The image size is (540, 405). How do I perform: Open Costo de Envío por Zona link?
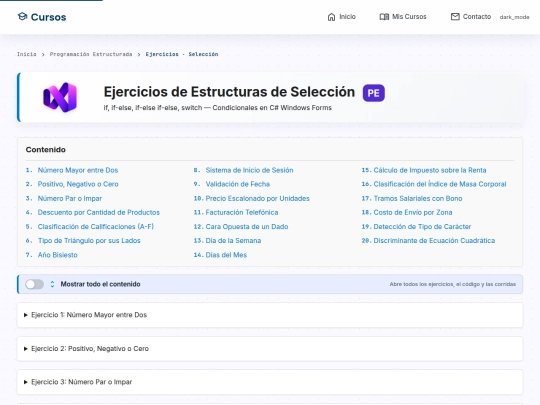click(413, 212)
